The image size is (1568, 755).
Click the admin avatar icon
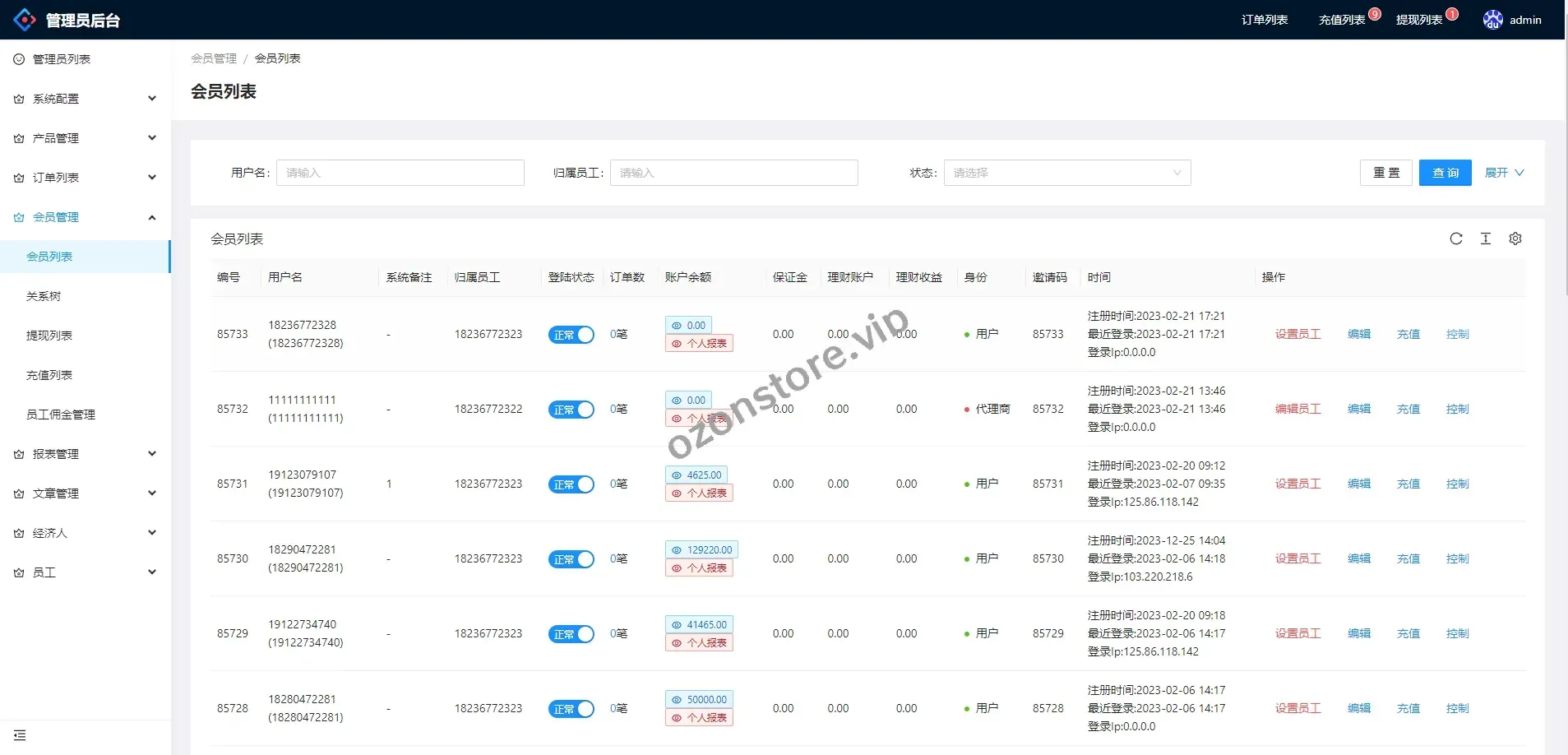[1492, 20]
